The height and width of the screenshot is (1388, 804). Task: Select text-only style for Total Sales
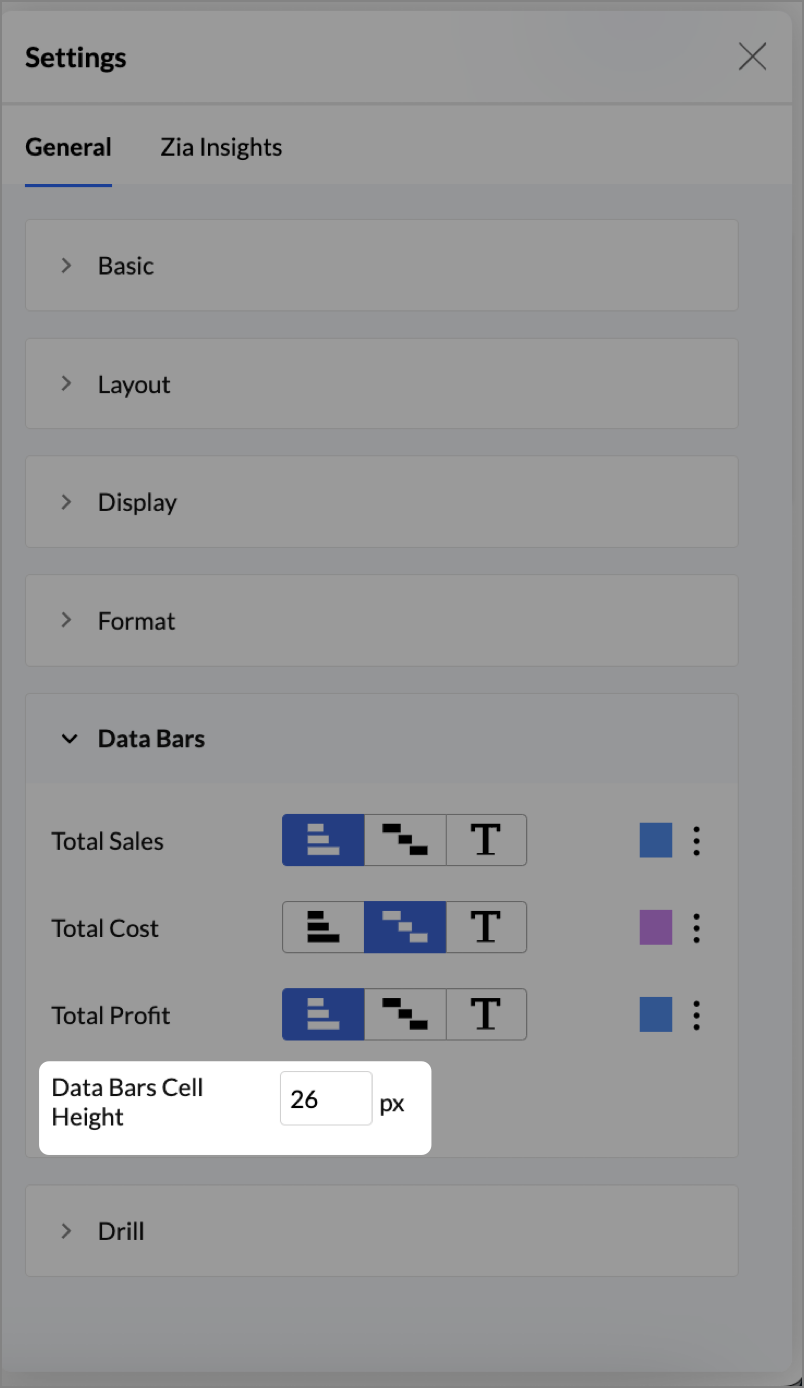pos(486,840)
